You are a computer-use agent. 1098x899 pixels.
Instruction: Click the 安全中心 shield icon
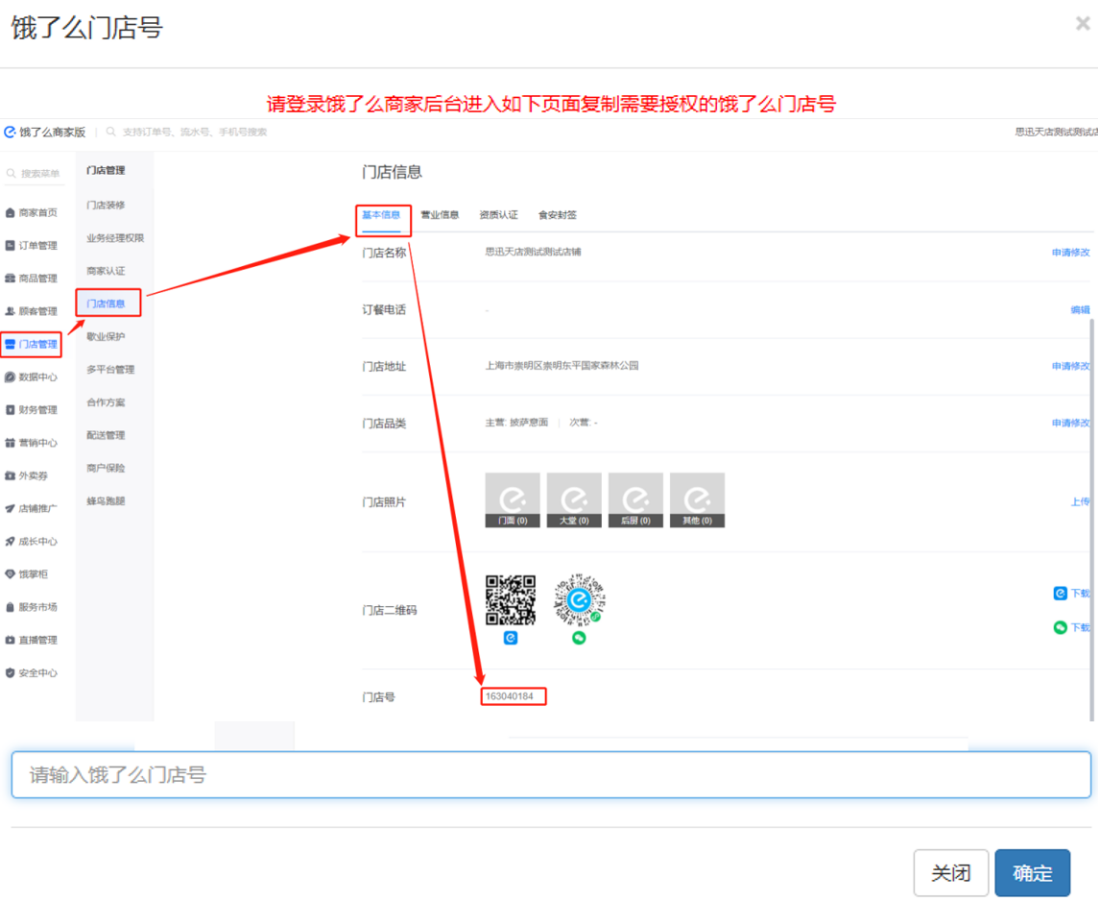[x=10, y=673]
